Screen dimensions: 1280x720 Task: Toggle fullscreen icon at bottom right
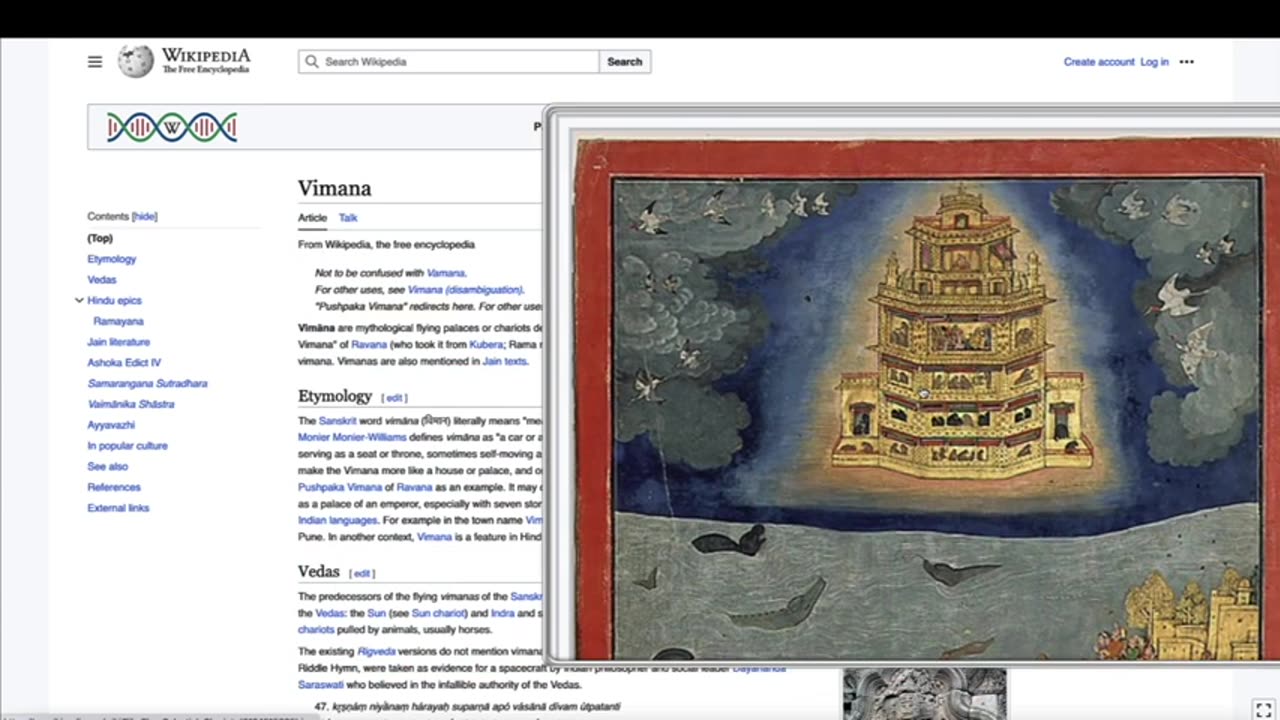tap(1263, 710)
